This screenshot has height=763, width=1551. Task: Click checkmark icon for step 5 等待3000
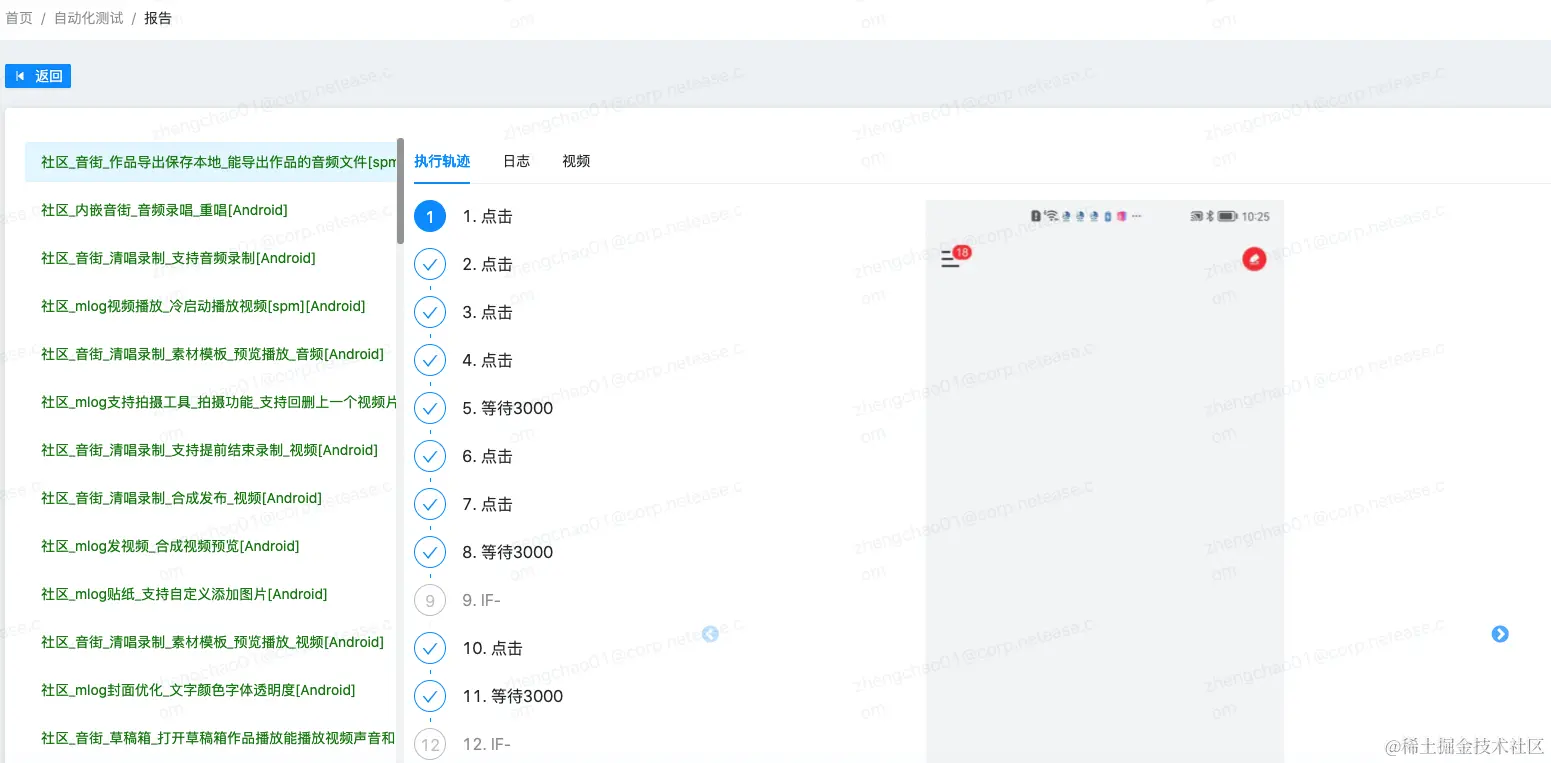point(430,408)
